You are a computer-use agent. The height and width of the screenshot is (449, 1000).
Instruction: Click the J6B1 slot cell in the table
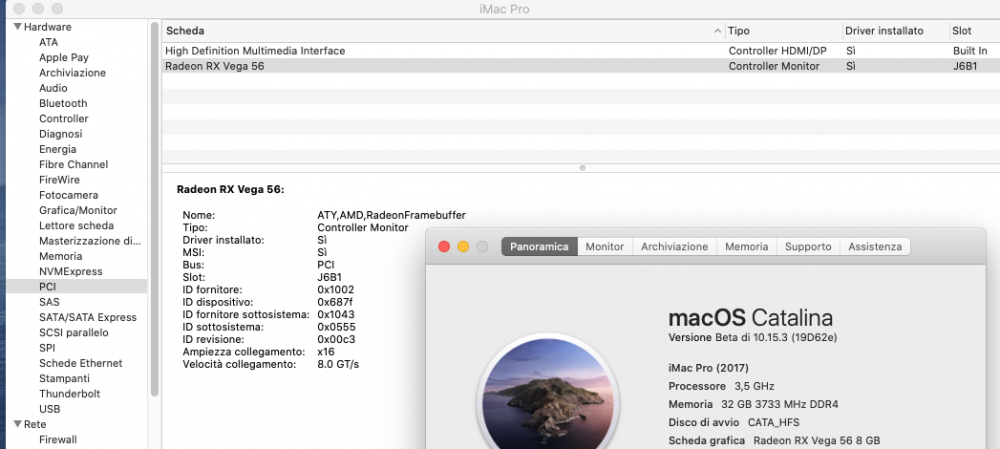click(964, 66)
